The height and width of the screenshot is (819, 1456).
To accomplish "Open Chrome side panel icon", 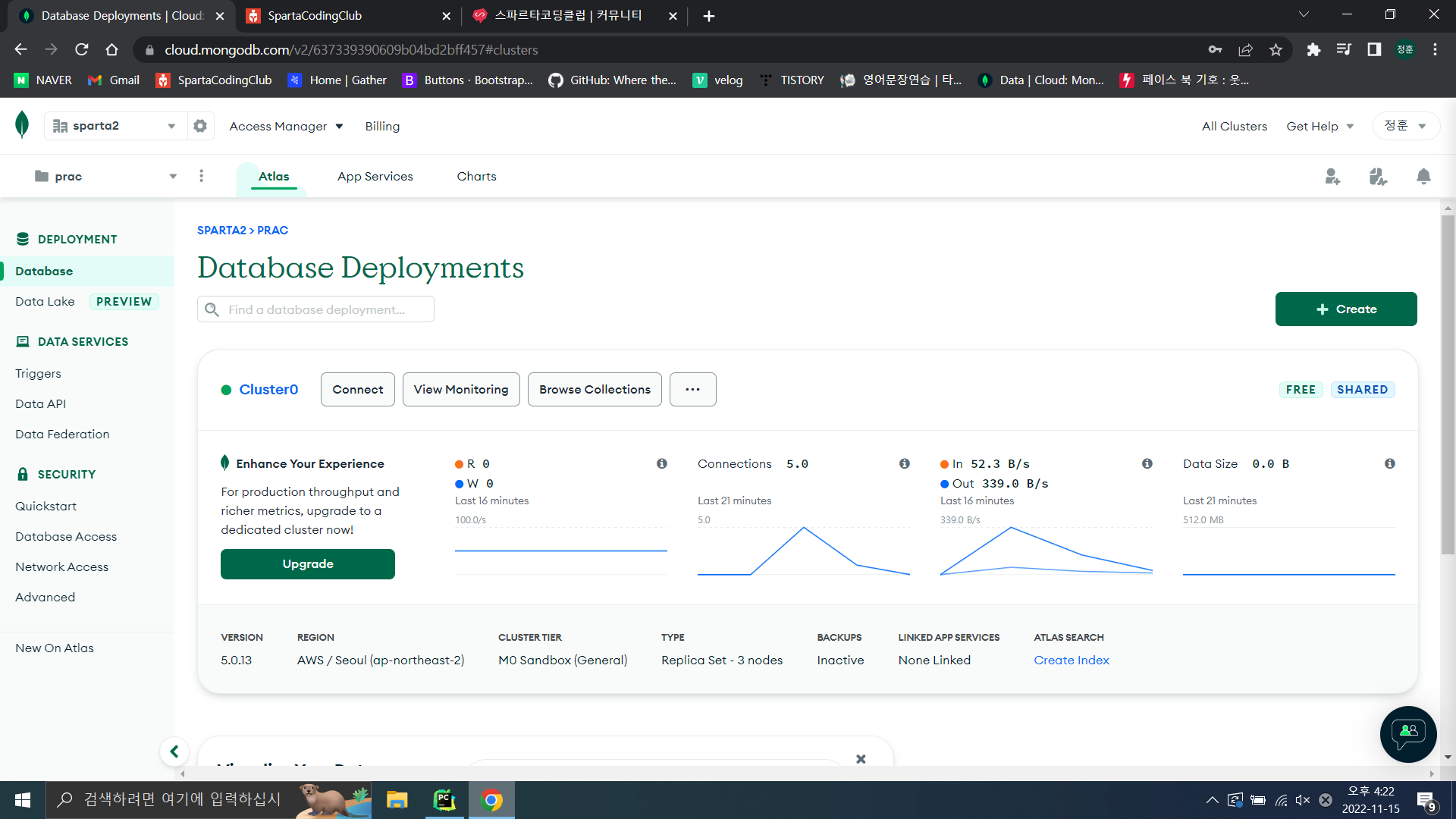I will pyautogui.click(x=1374, y=50).
